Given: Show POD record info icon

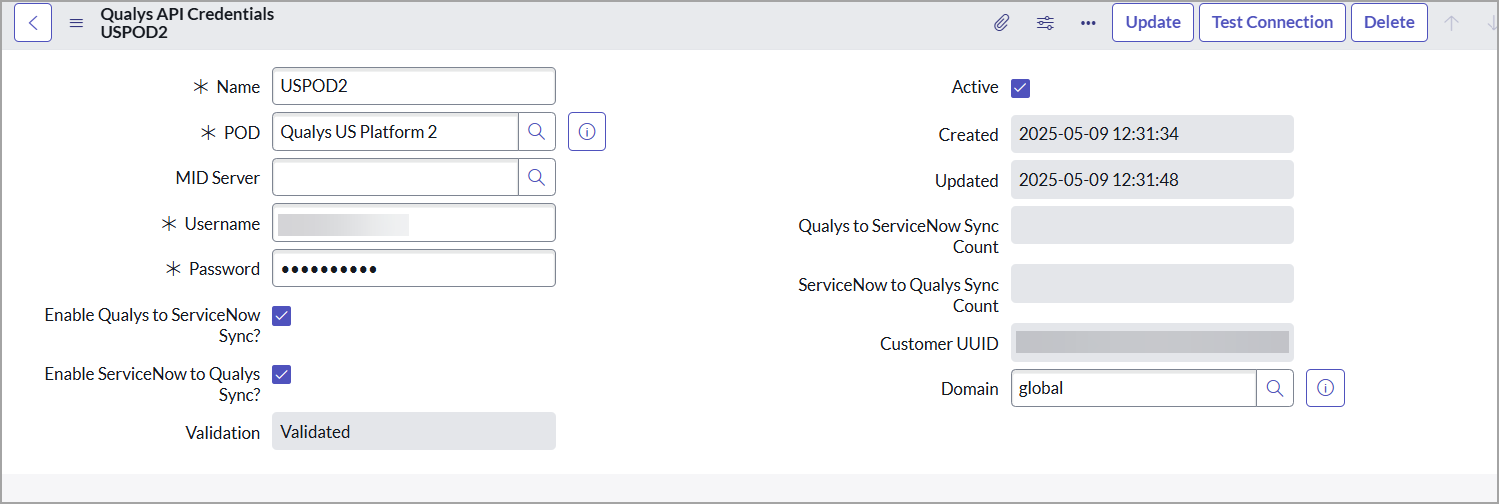Looking at the screenshot, I should [587, 131].
